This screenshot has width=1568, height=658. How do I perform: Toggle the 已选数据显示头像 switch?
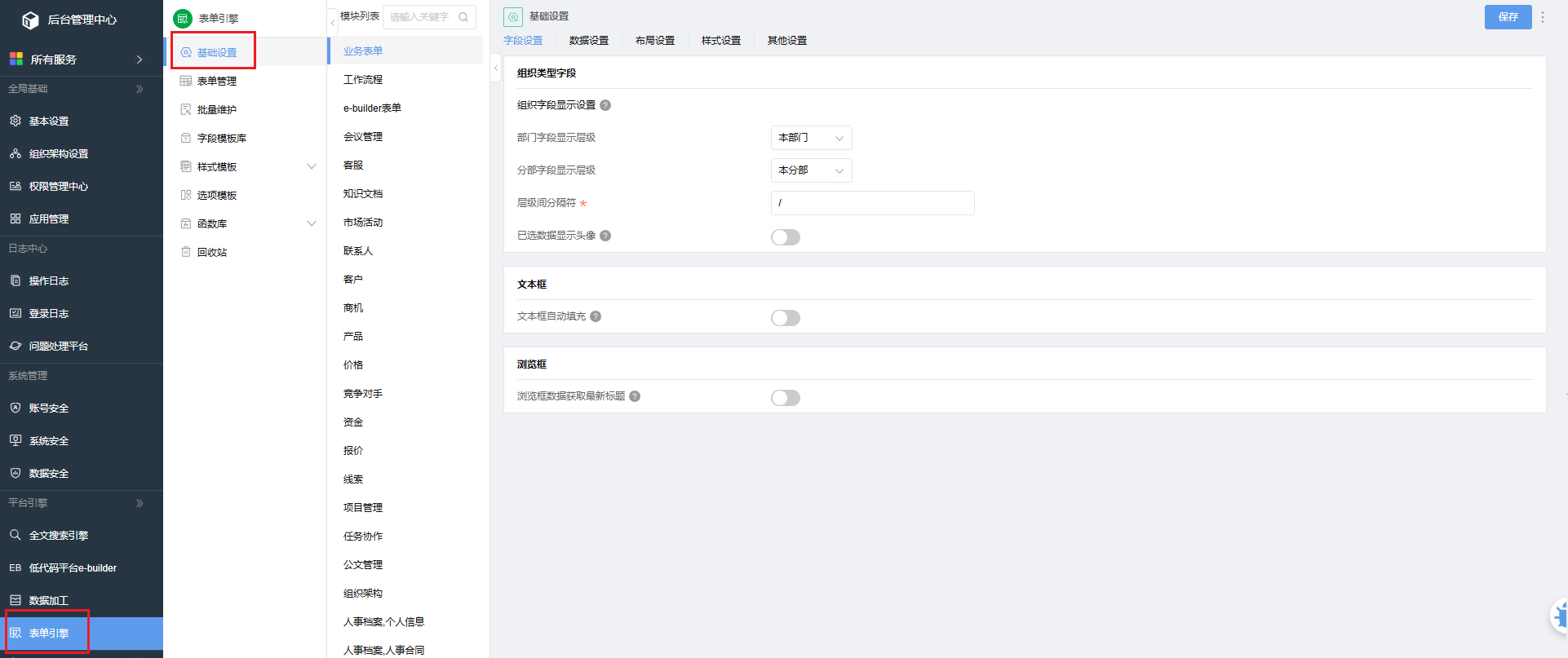click(786, 237)
